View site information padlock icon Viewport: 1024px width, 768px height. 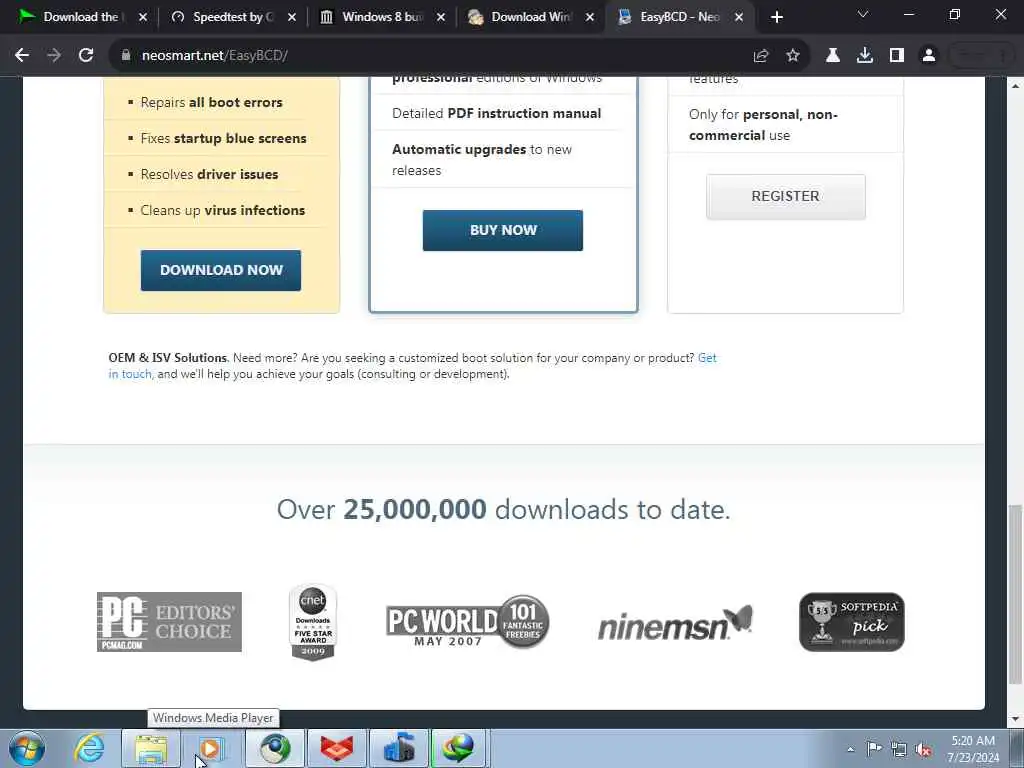(126, 56)
